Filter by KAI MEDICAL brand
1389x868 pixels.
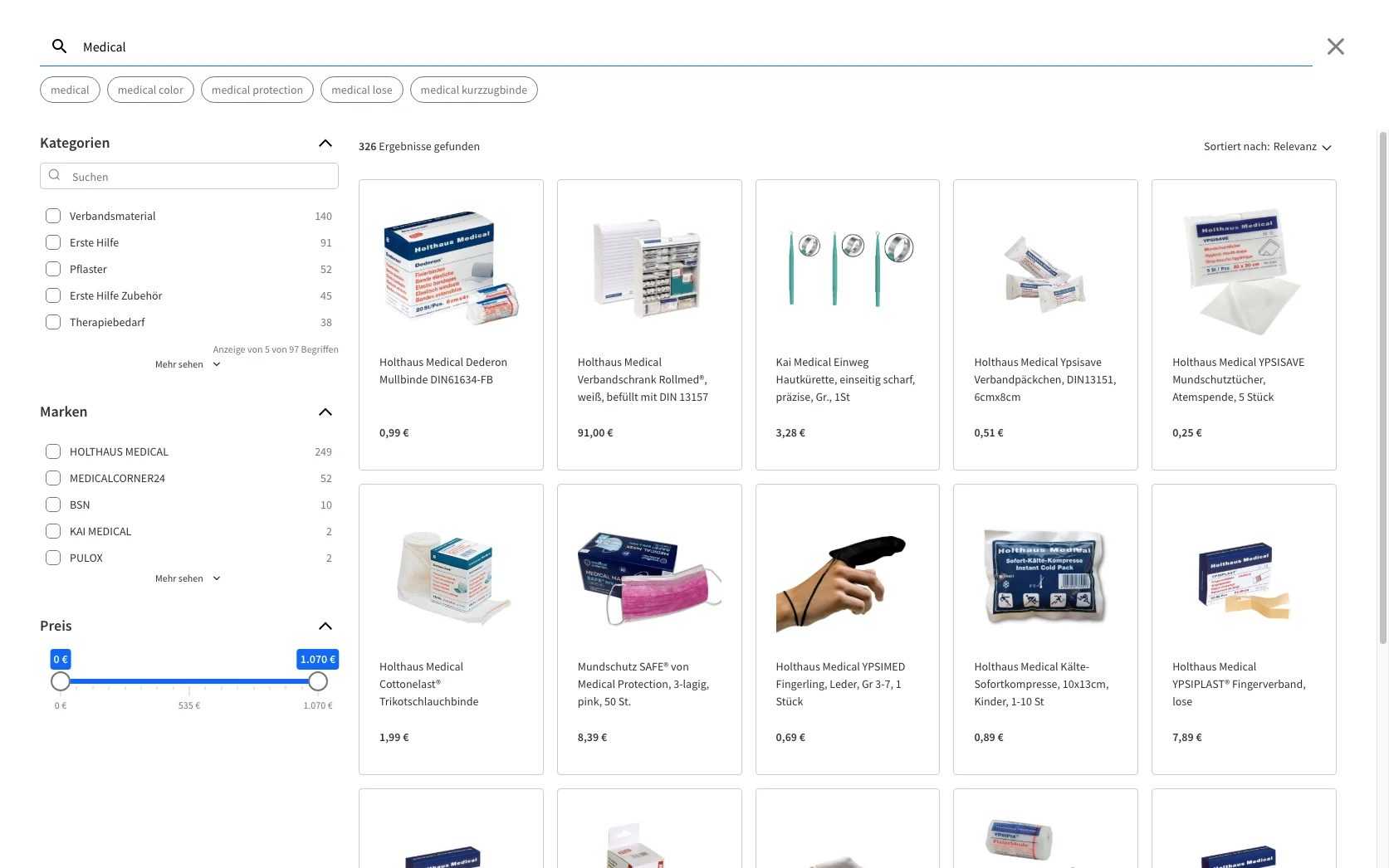tap(53, 531)
